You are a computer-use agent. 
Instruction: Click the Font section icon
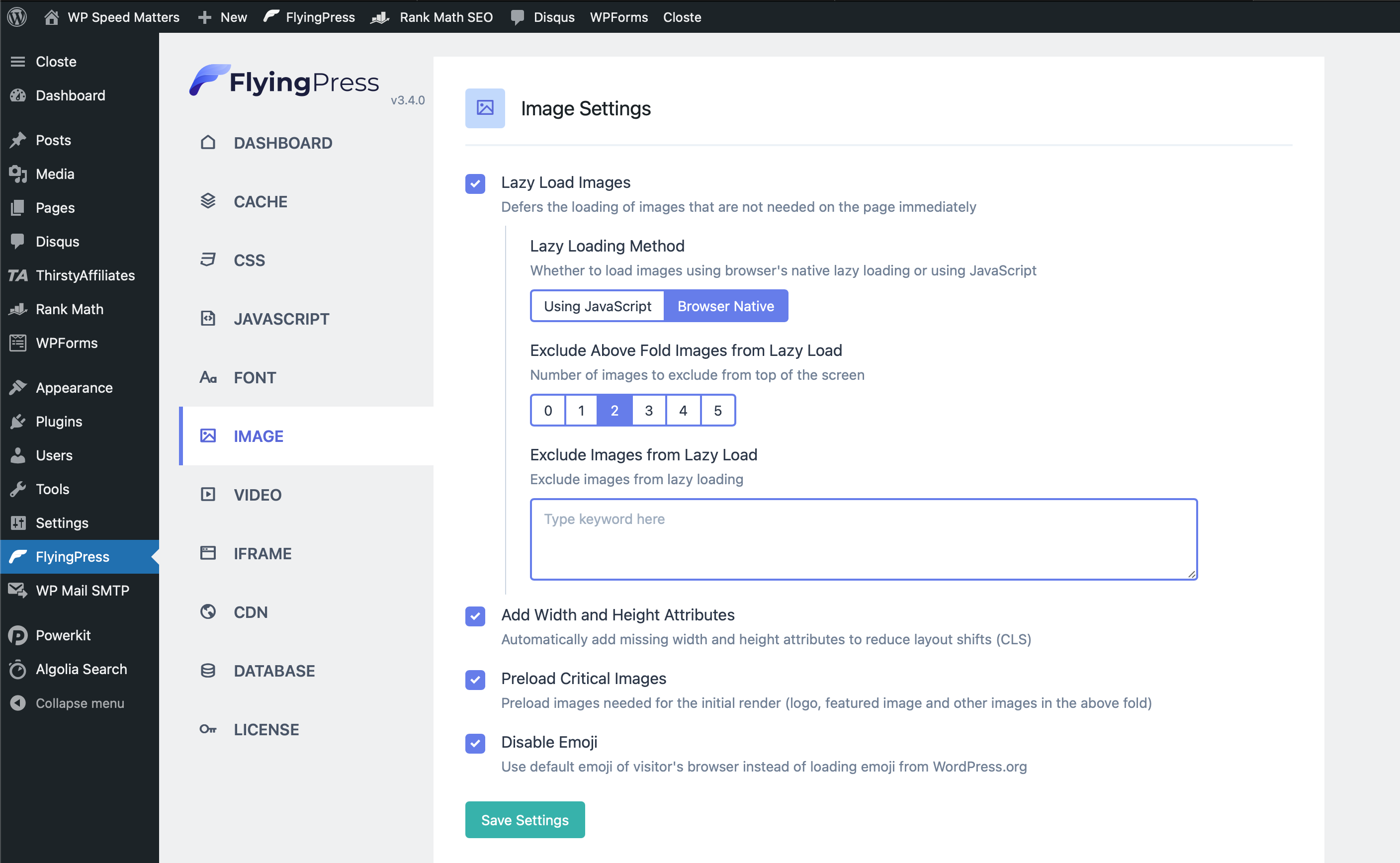(x=208, y=377)
